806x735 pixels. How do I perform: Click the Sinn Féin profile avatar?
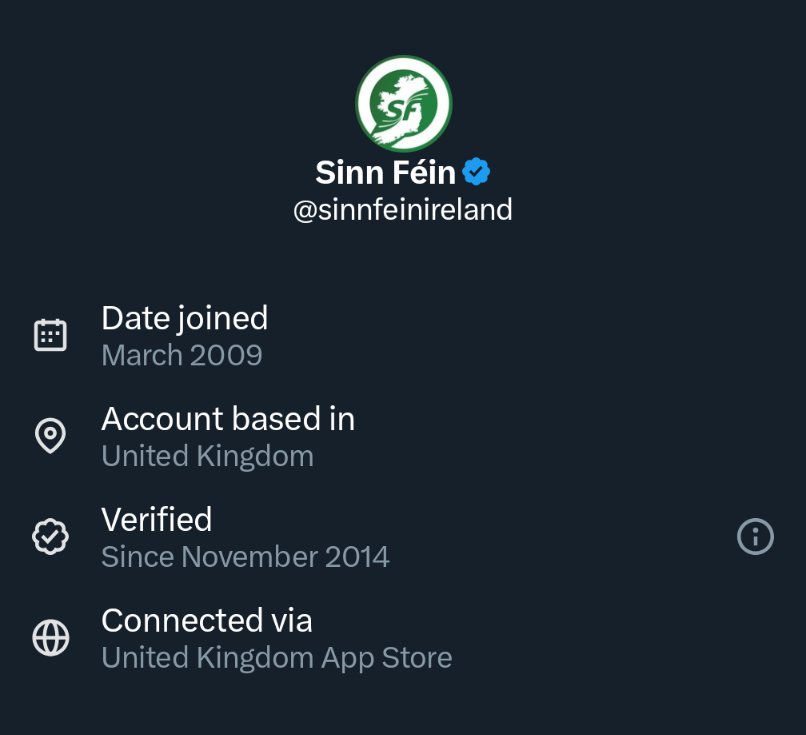(x=403, y=104)
